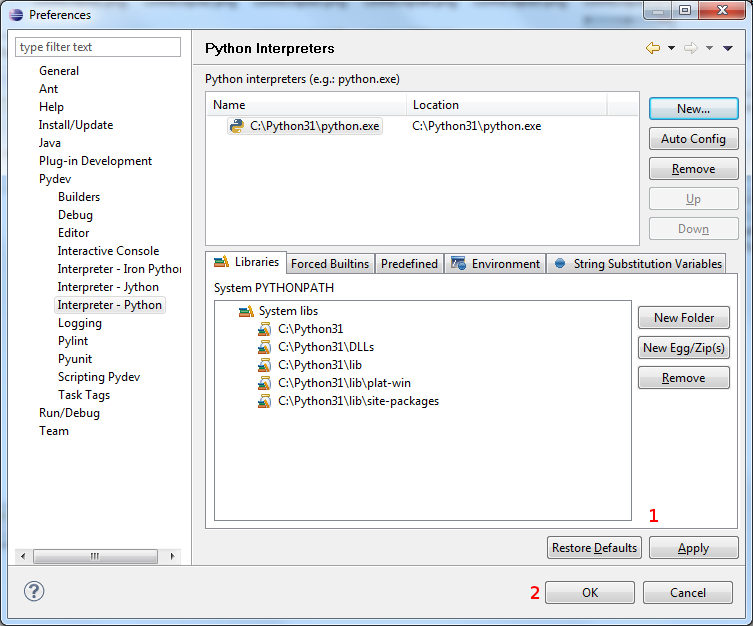Open Interactive Console preferences
Viewport: 753px width, 626px height.
pos(108,251)
